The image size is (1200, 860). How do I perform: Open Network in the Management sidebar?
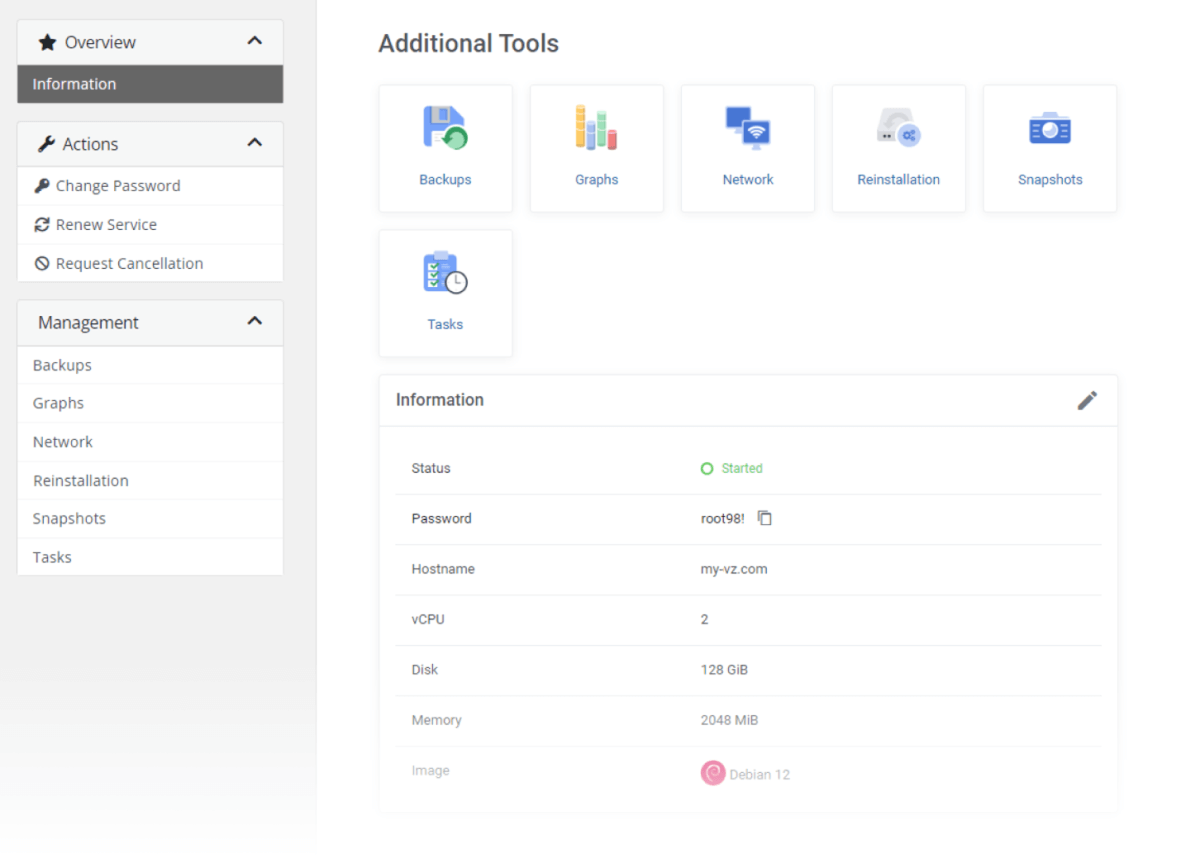click(150, 442)
